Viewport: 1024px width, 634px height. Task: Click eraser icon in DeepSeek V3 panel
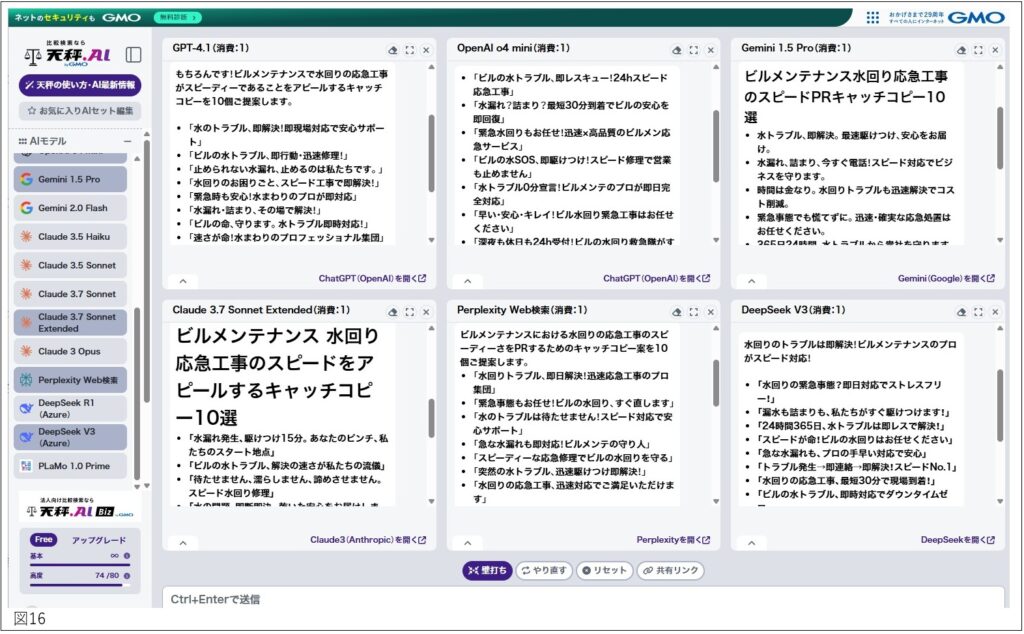pos(961,310)
